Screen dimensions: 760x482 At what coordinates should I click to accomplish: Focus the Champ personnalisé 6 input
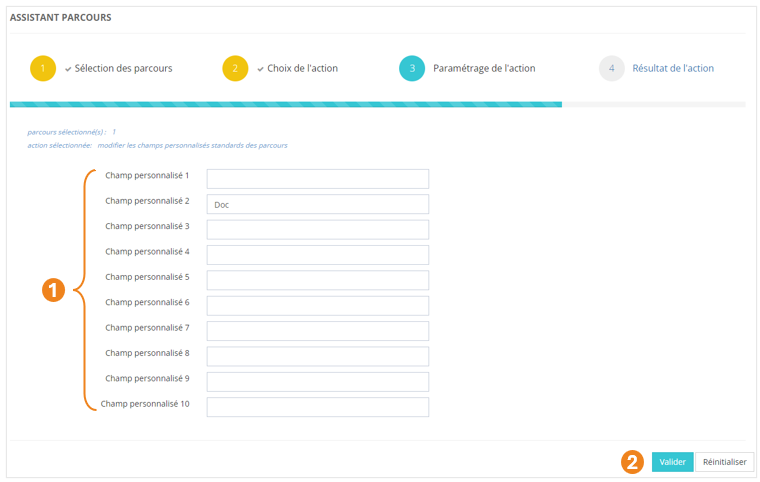click(x=317, y=306)
